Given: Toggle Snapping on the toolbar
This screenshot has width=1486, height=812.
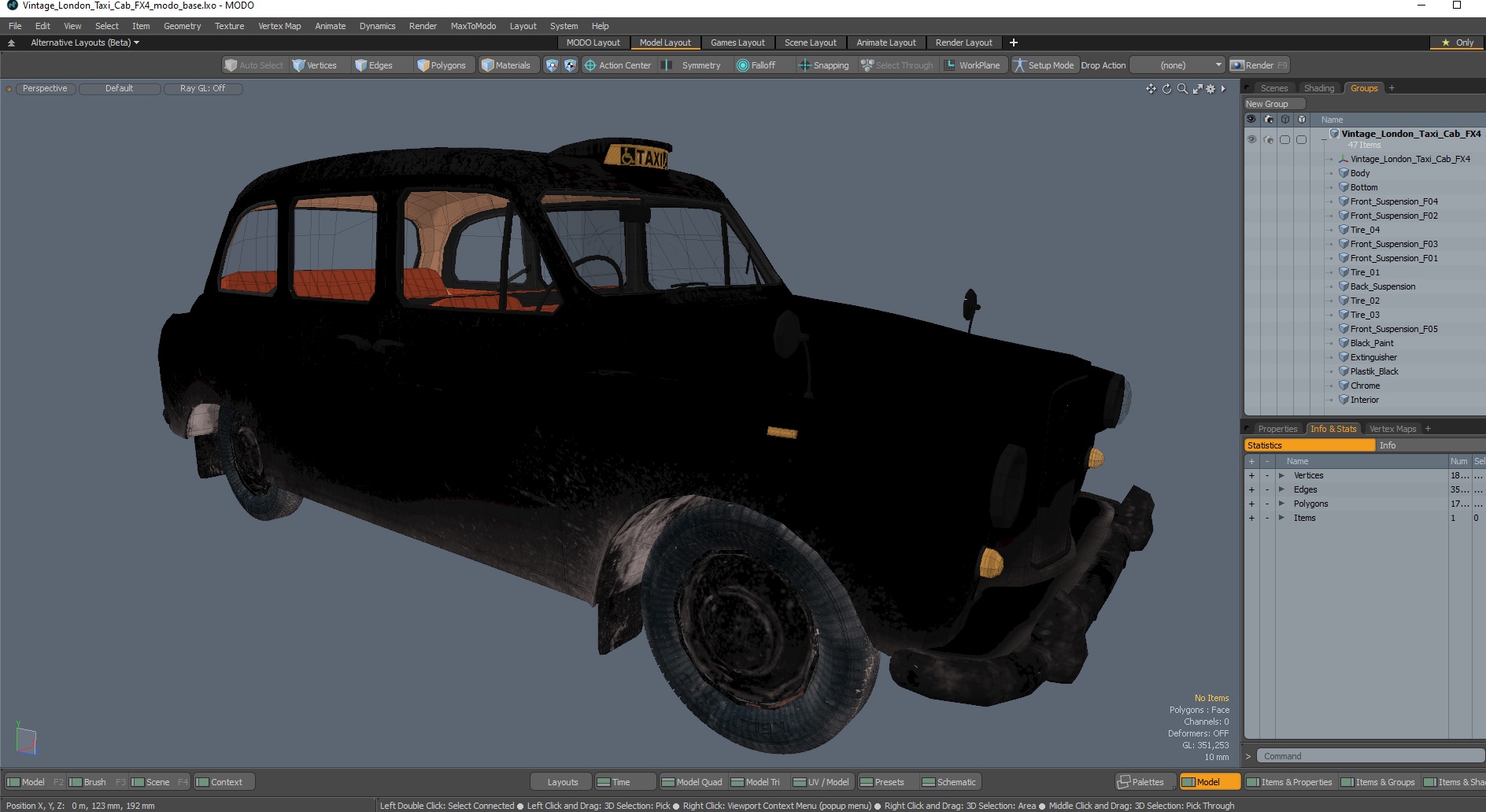Looking at the screenshot, I should [824, 65].
